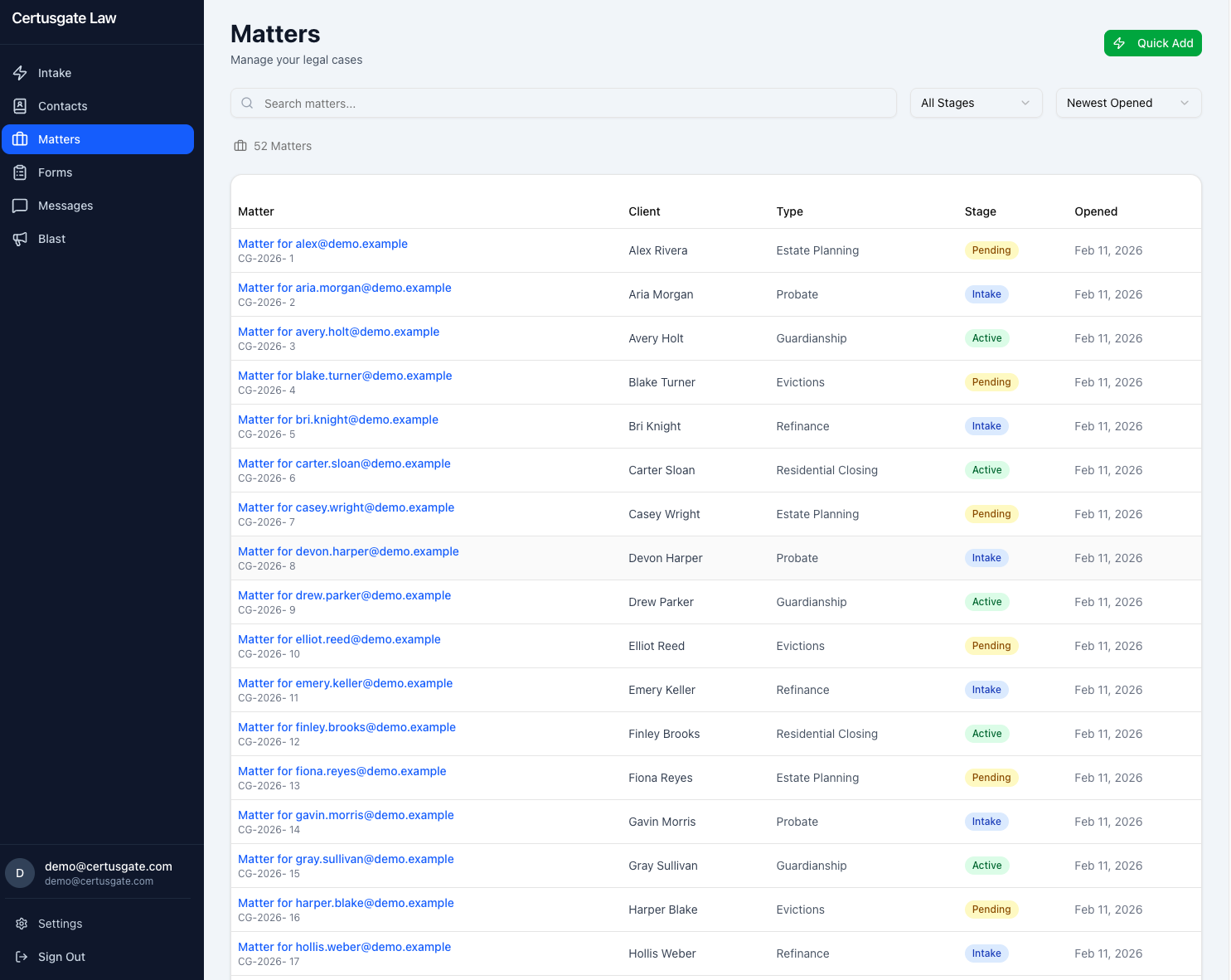The height and width of the screenshot is (980, 1231).
Task: Click the Pending badge for Blake Turner
Action: (991, 382)
